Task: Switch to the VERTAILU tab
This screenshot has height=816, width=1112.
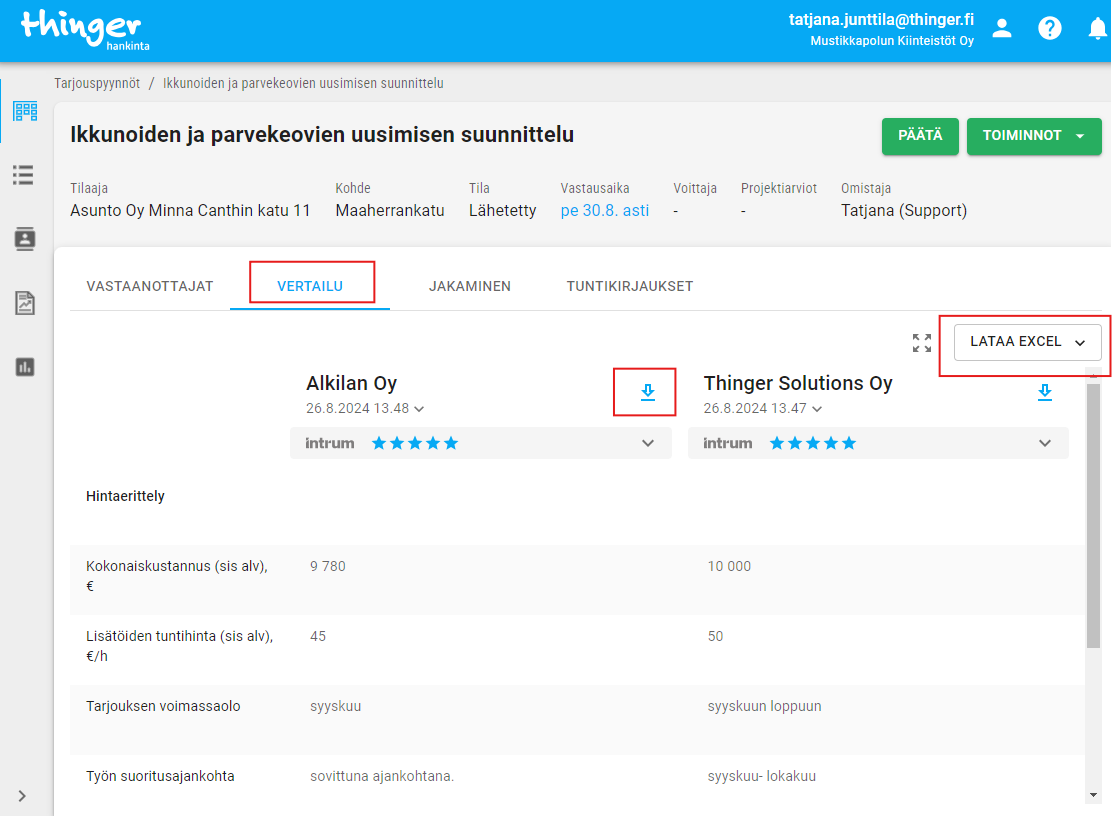Action: (x=310, y=286)
